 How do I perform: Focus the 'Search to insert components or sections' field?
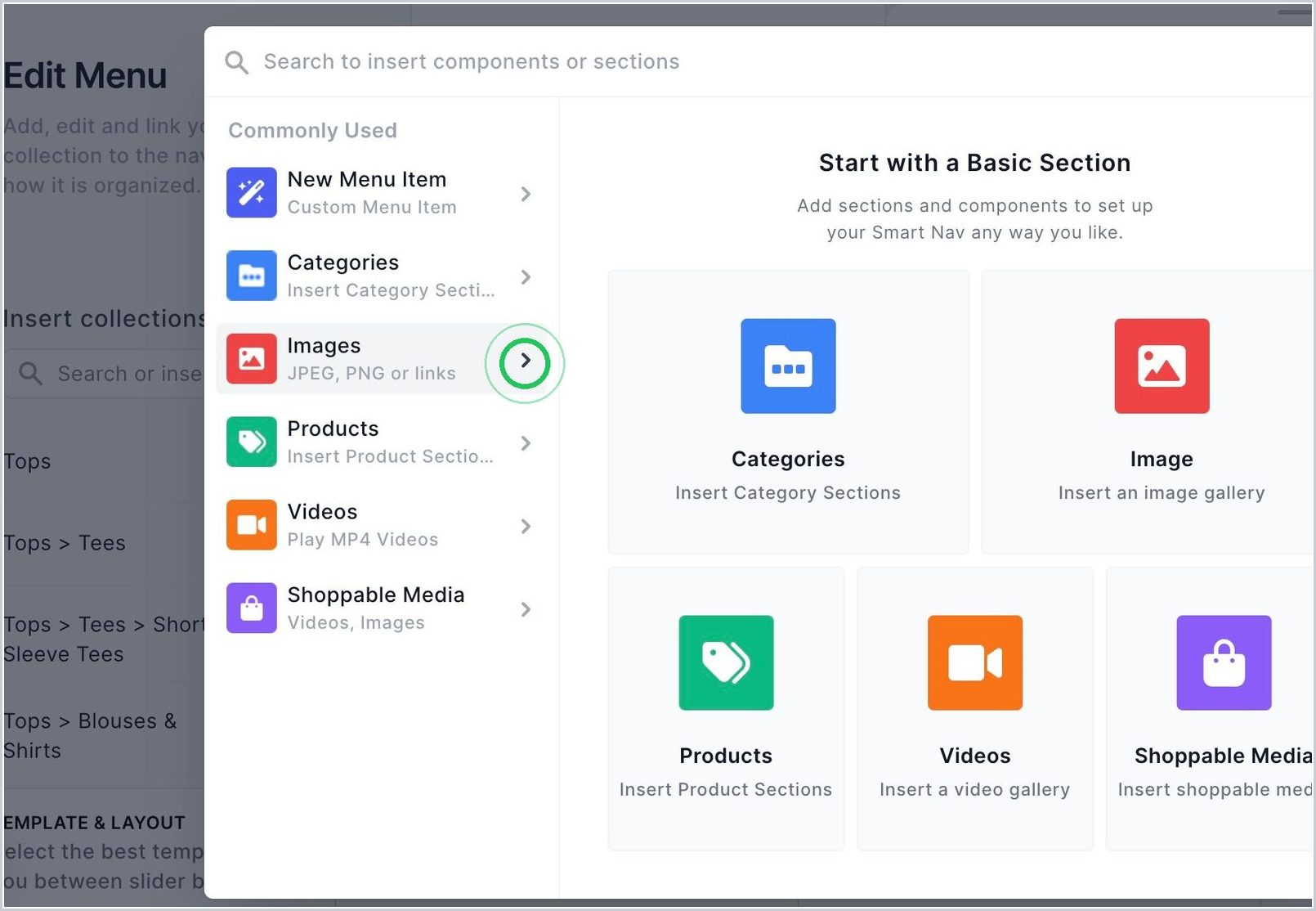(x=760, y=62)
